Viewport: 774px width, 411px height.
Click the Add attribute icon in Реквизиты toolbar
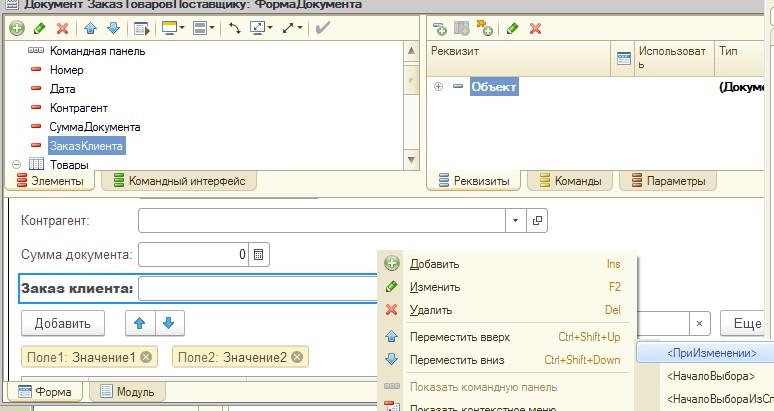[x=440, y=29]
